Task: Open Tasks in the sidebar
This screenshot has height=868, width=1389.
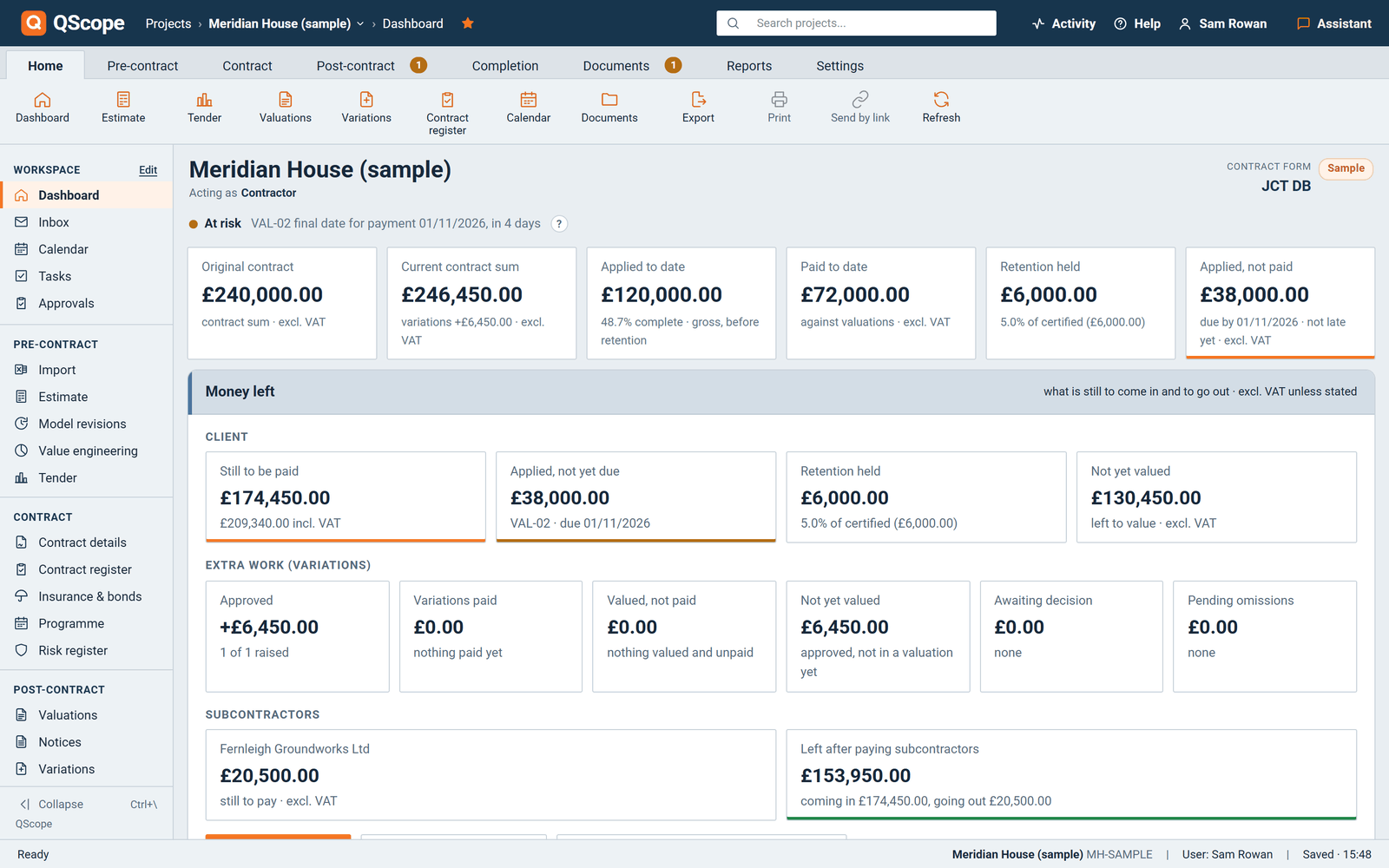Action: pos(87,276)
